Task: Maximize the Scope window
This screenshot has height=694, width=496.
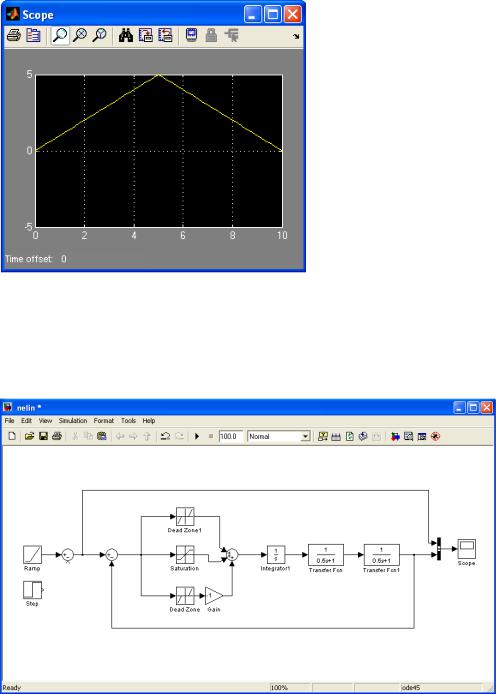Action: [273, 15]
